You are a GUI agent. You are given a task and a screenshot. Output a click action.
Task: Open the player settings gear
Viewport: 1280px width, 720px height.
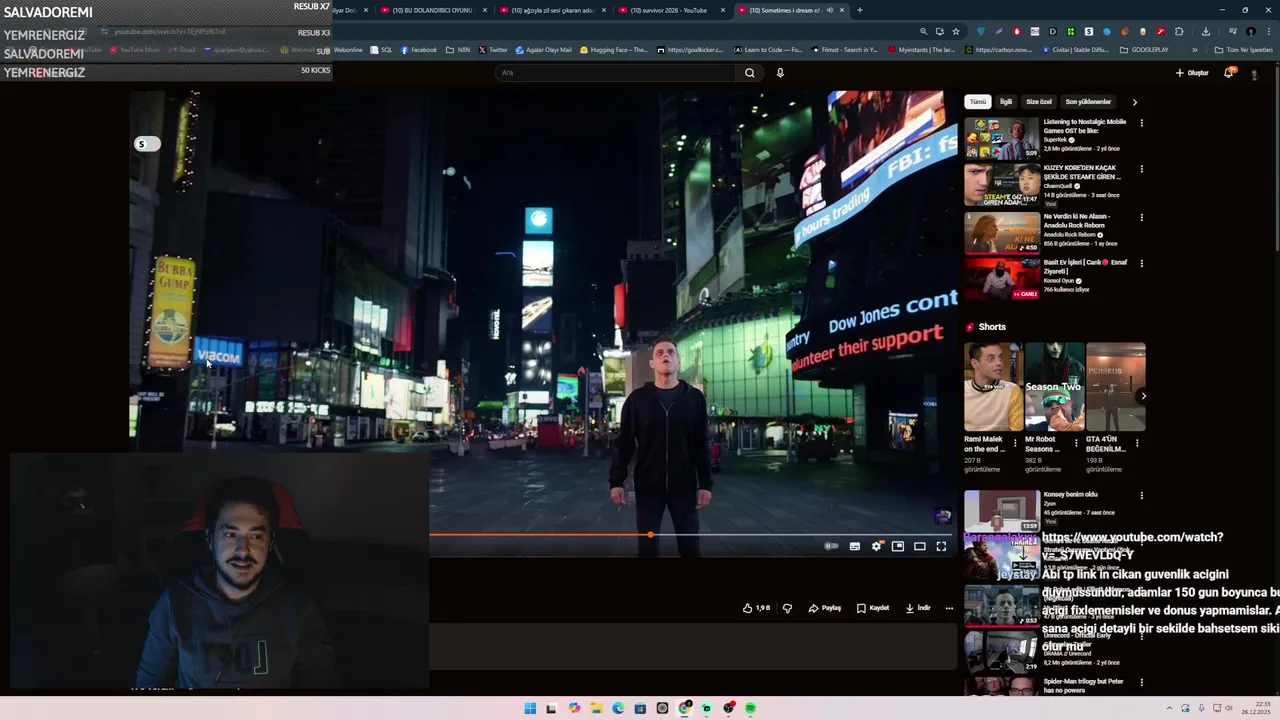click(x=877, y=546)
